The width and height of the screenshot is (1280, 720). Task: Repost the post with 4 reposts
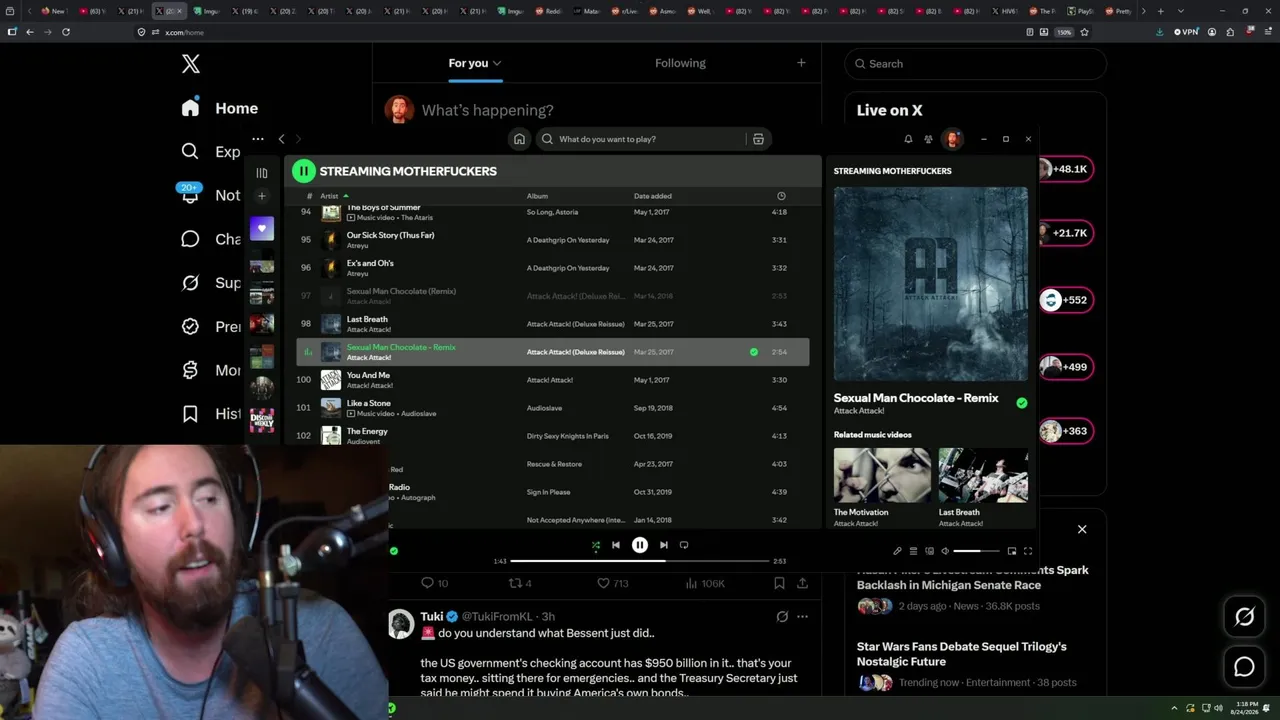(x=521, y=583)
